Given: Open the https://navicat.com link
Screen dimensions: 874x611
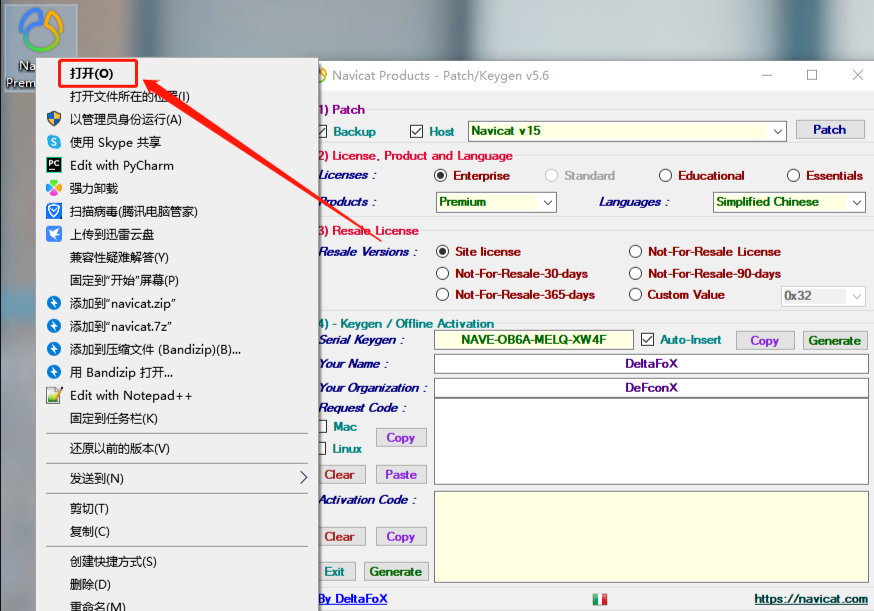Looking at the screenshot, I should [810, 599].
